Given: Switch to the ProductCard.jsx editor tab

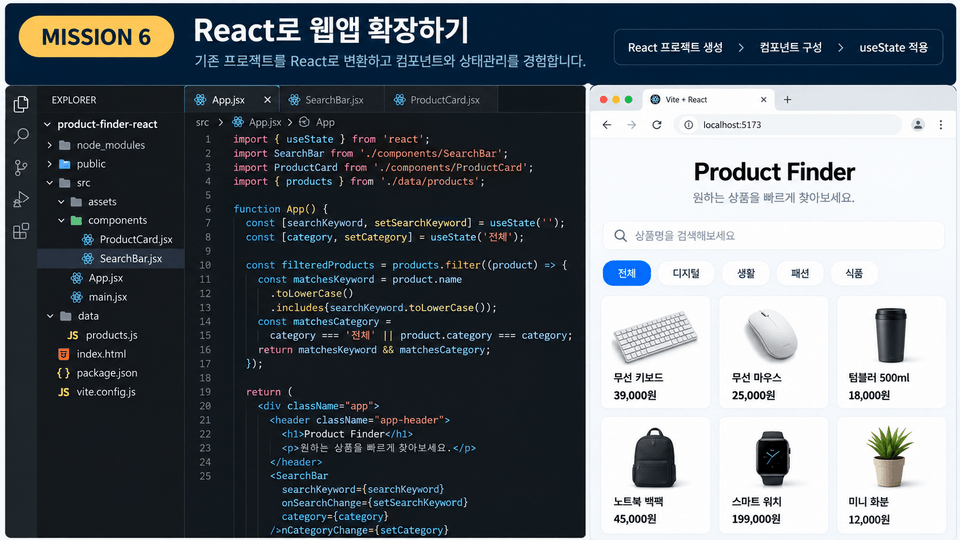Looking at the screenshot, I should [441, 100].
